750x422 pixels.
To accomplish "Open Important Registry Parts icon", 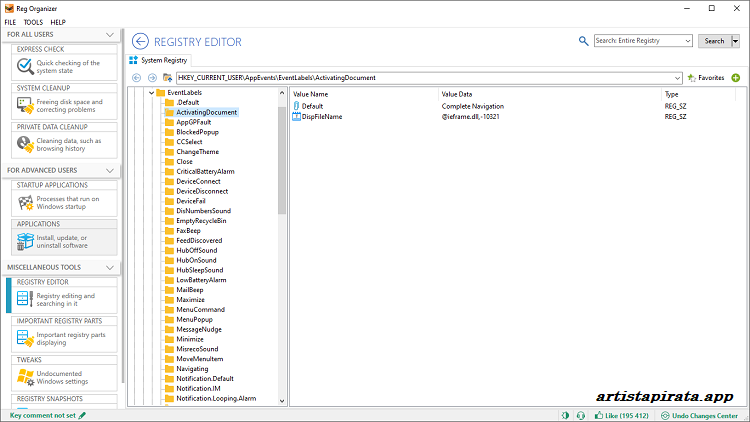I will (x=25, y=339).
